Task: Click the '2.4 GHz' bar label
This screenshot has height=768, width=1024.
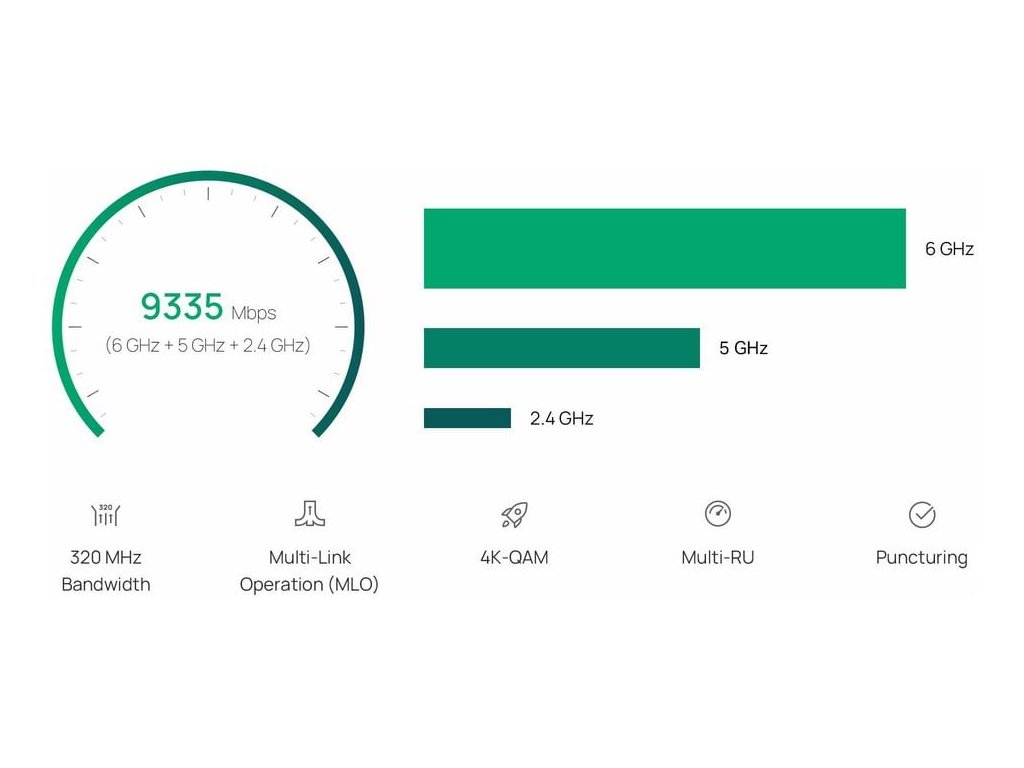Action: coord(562,419)
